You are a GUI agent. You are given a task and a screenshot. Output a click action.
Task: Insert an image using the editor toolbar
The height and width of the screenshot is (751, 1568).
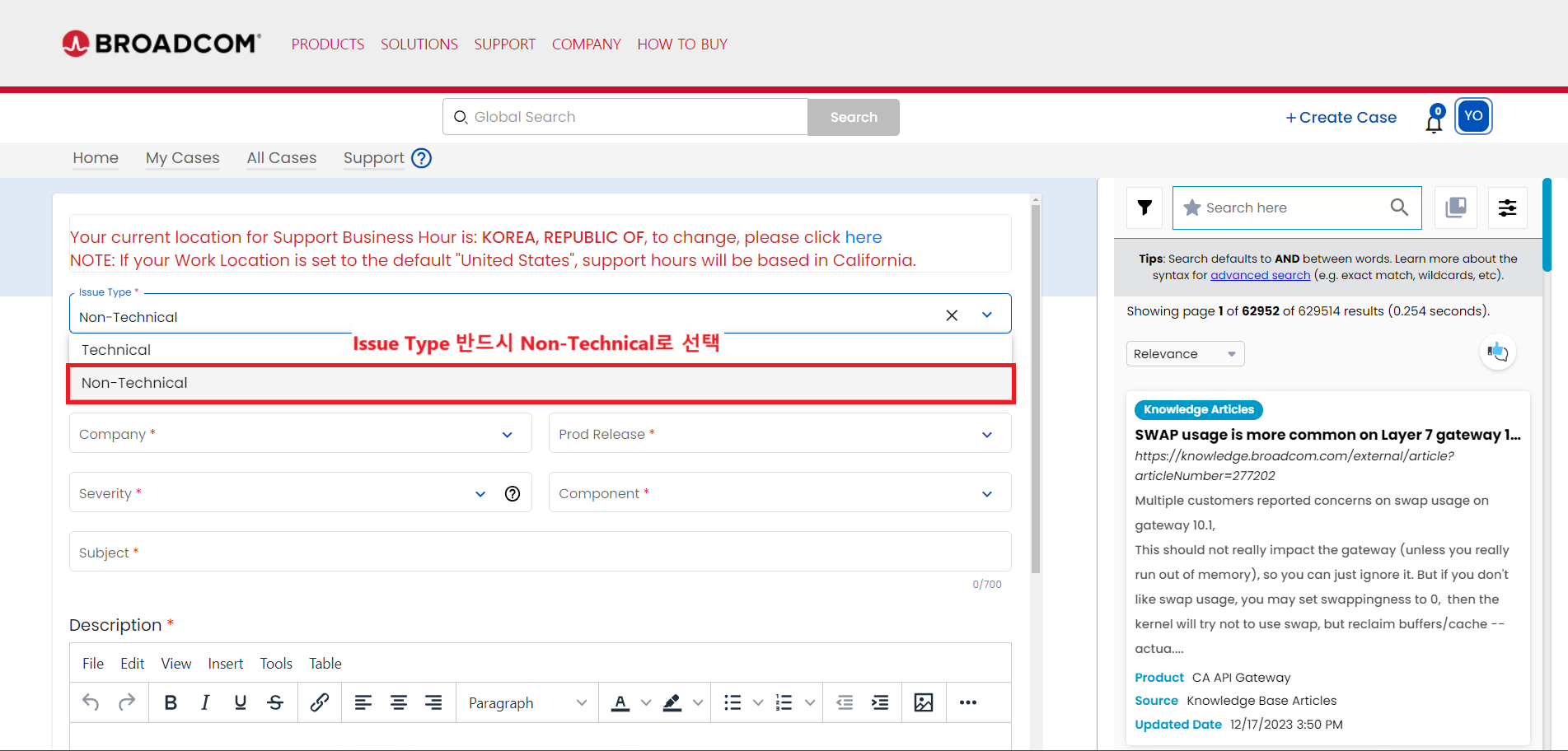924,702
